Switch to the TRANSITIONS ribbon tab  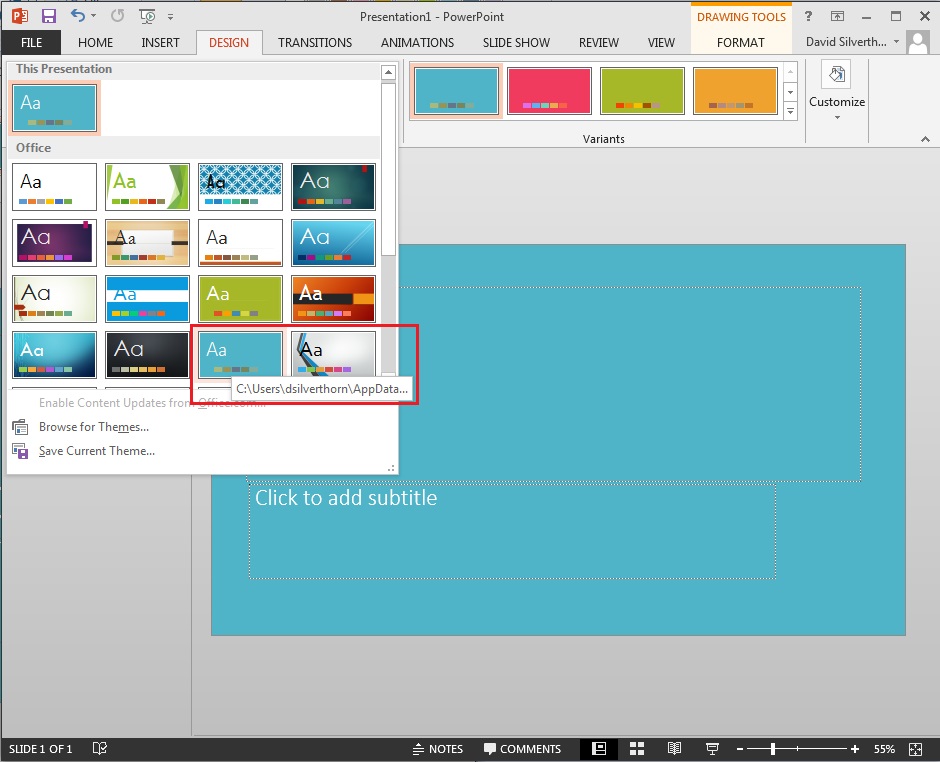(x=314, y=42)
